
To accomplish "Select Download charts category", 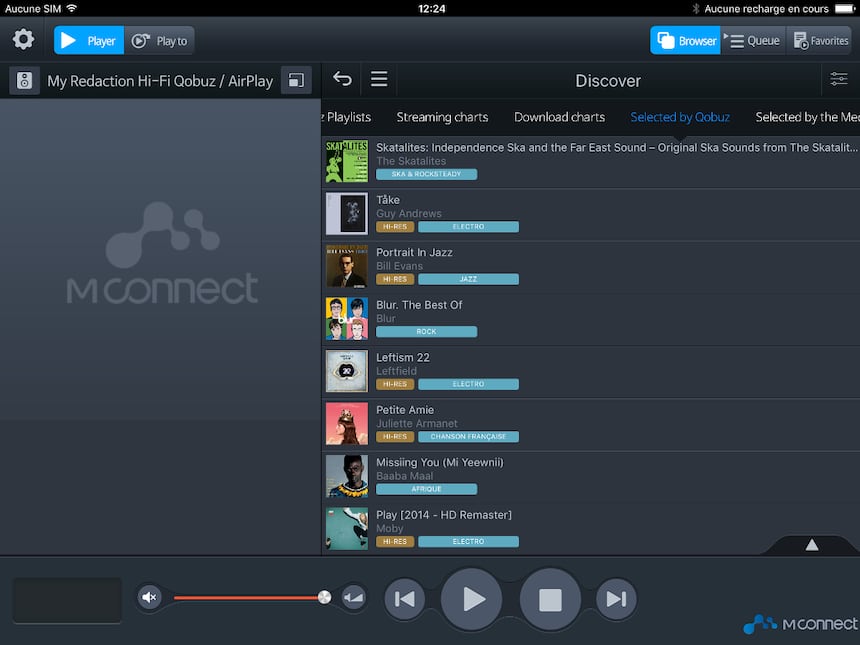I will (559, 117).
